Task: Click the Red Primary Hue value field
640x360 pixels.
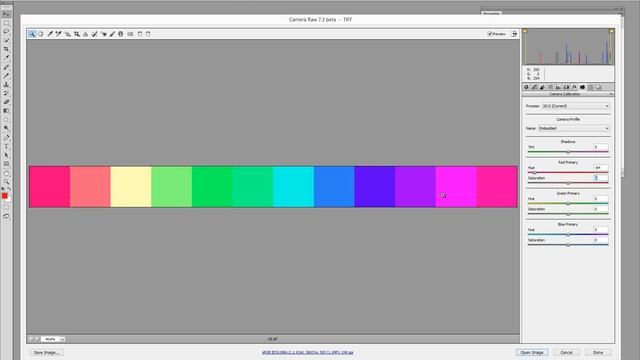Action: [x=601, y=168]
